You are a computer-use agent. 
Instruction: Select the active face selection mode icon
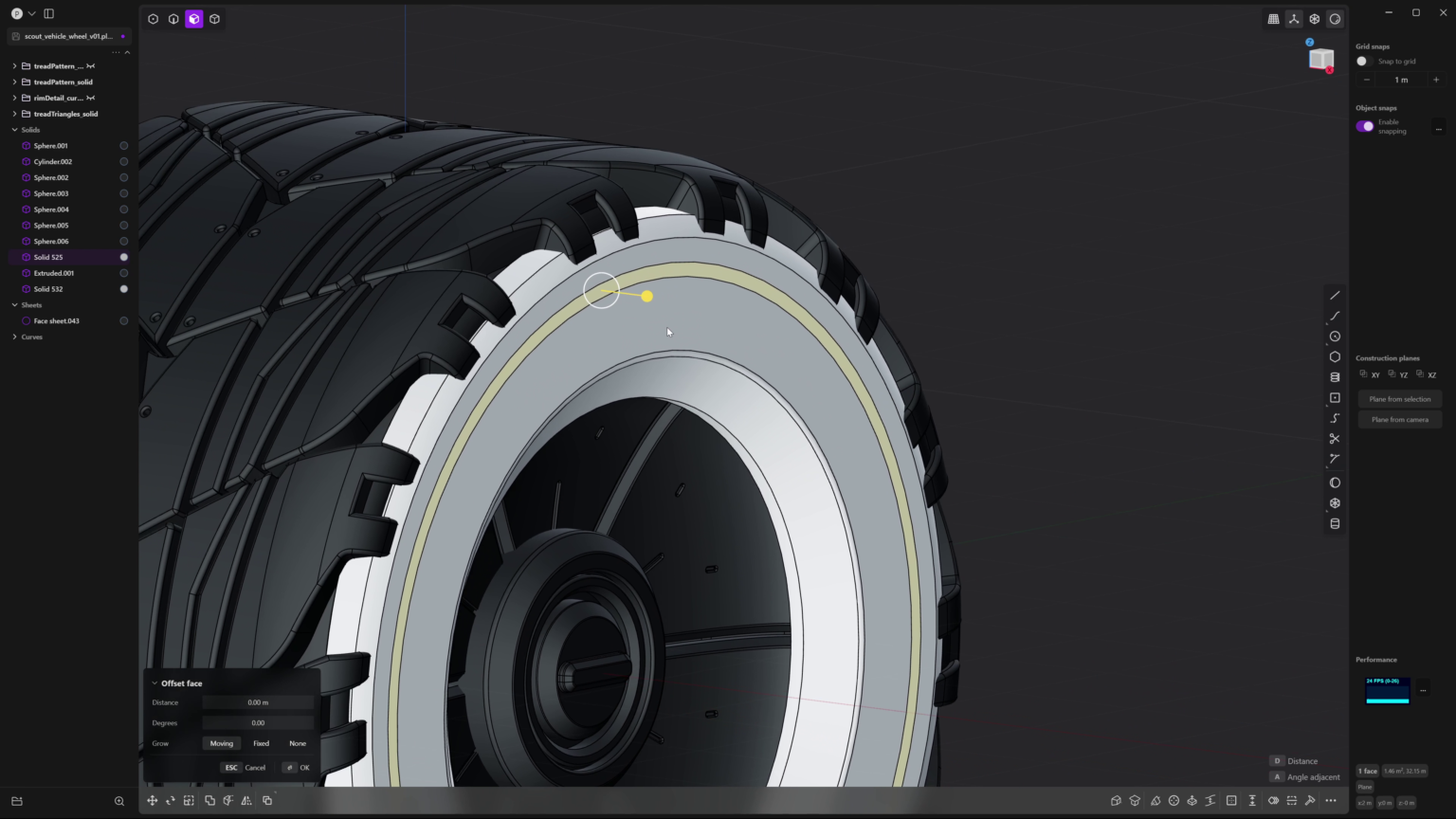[x=194, y=19]
